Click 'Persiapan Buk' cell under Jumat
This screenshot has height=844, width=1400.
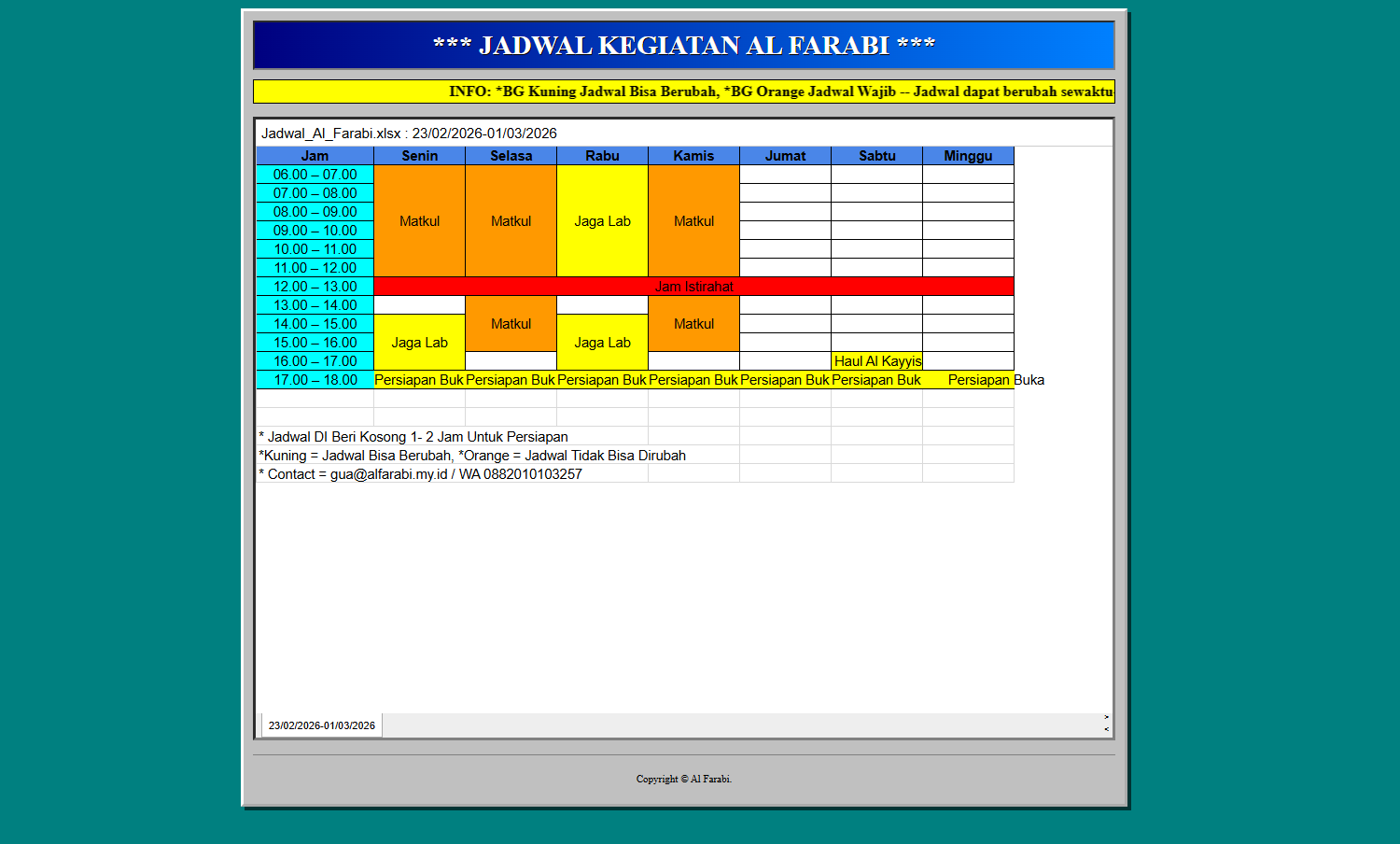point(784,380)
